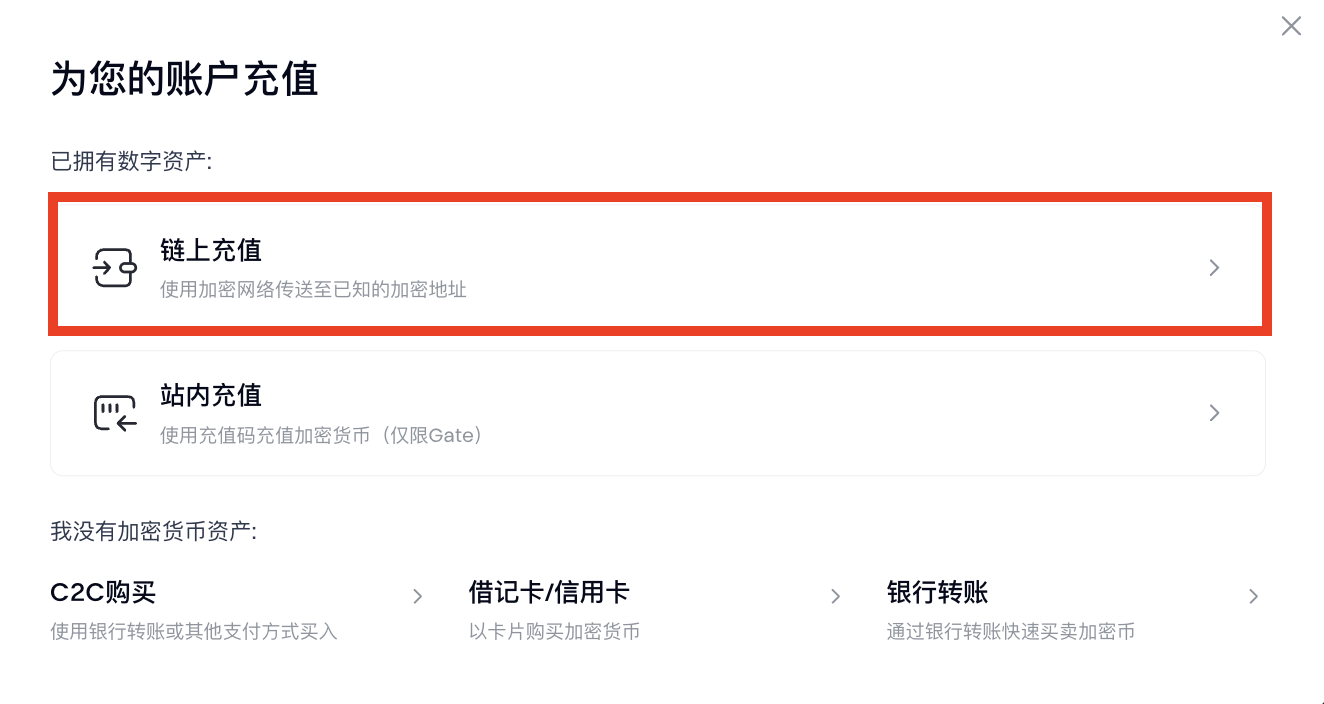
Task: Click the chevron beside C2C购买
Action: 418,597
